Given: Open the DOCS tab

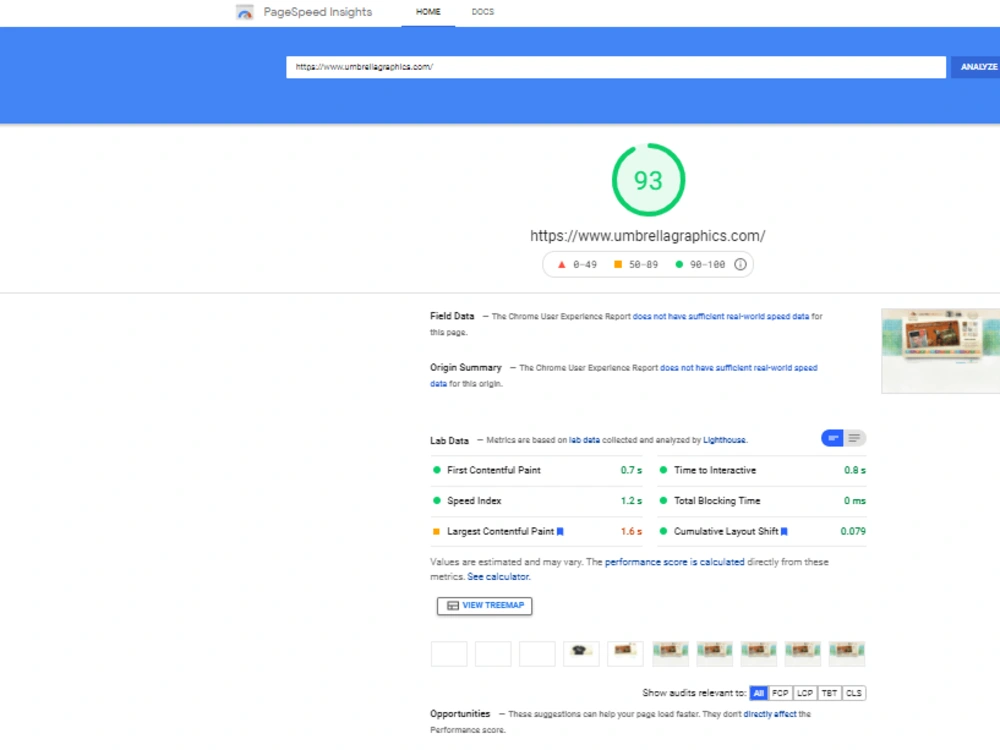Looking at the screenshot, I should tap(483, 12).
